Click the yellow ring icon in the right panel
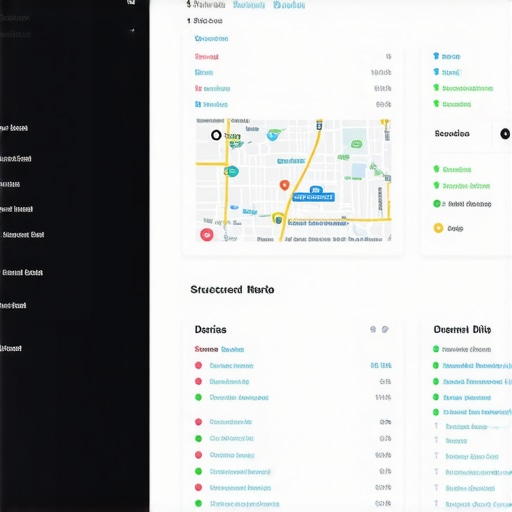 click(438, 228)
